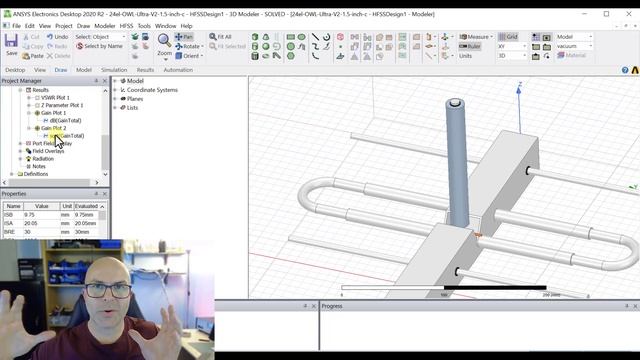Pin the Properties panel
640x360 pixels.
pyautogui.click(x=96, y=194)
